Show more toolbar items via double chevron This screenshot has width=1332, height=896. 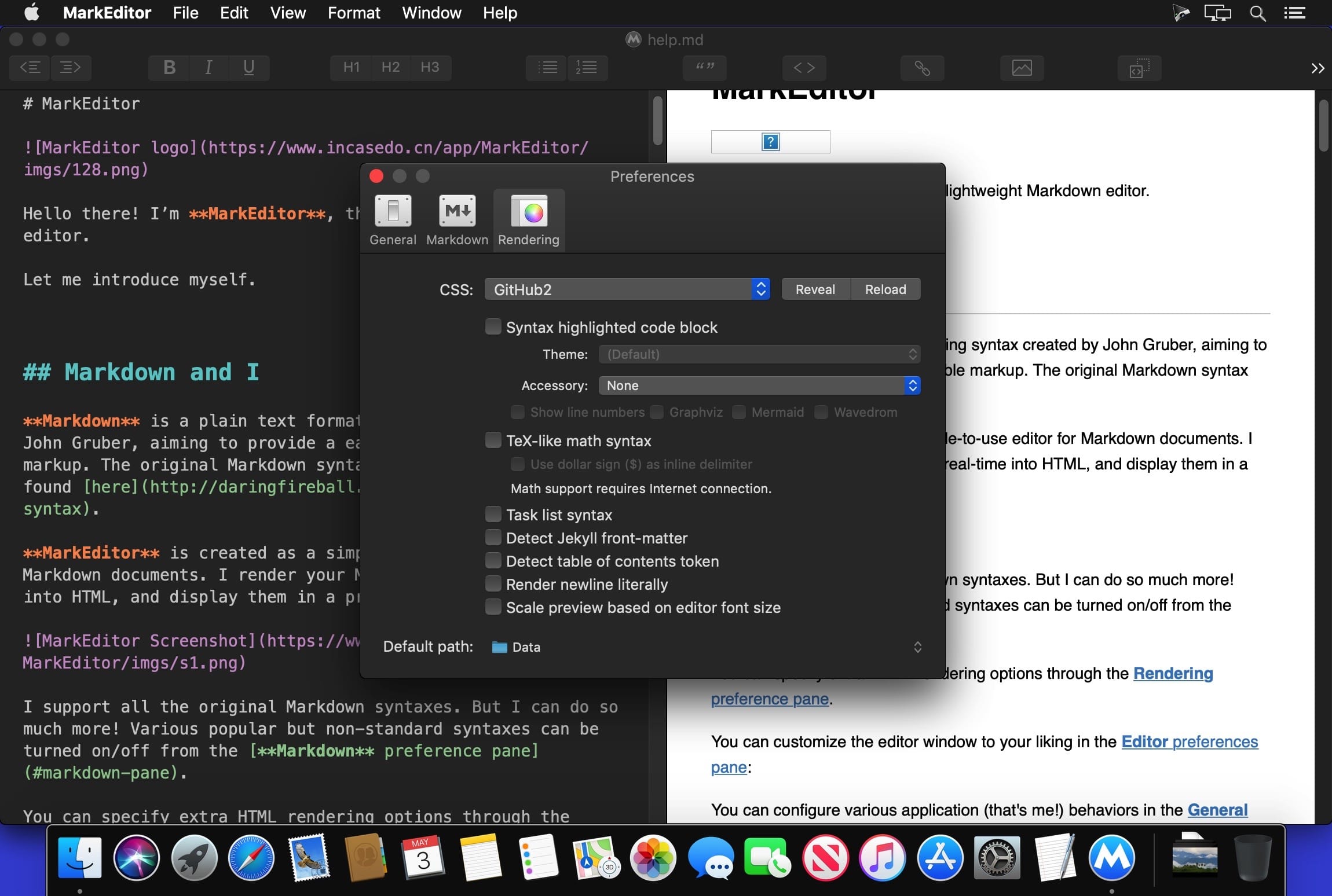coord(1318,68)
